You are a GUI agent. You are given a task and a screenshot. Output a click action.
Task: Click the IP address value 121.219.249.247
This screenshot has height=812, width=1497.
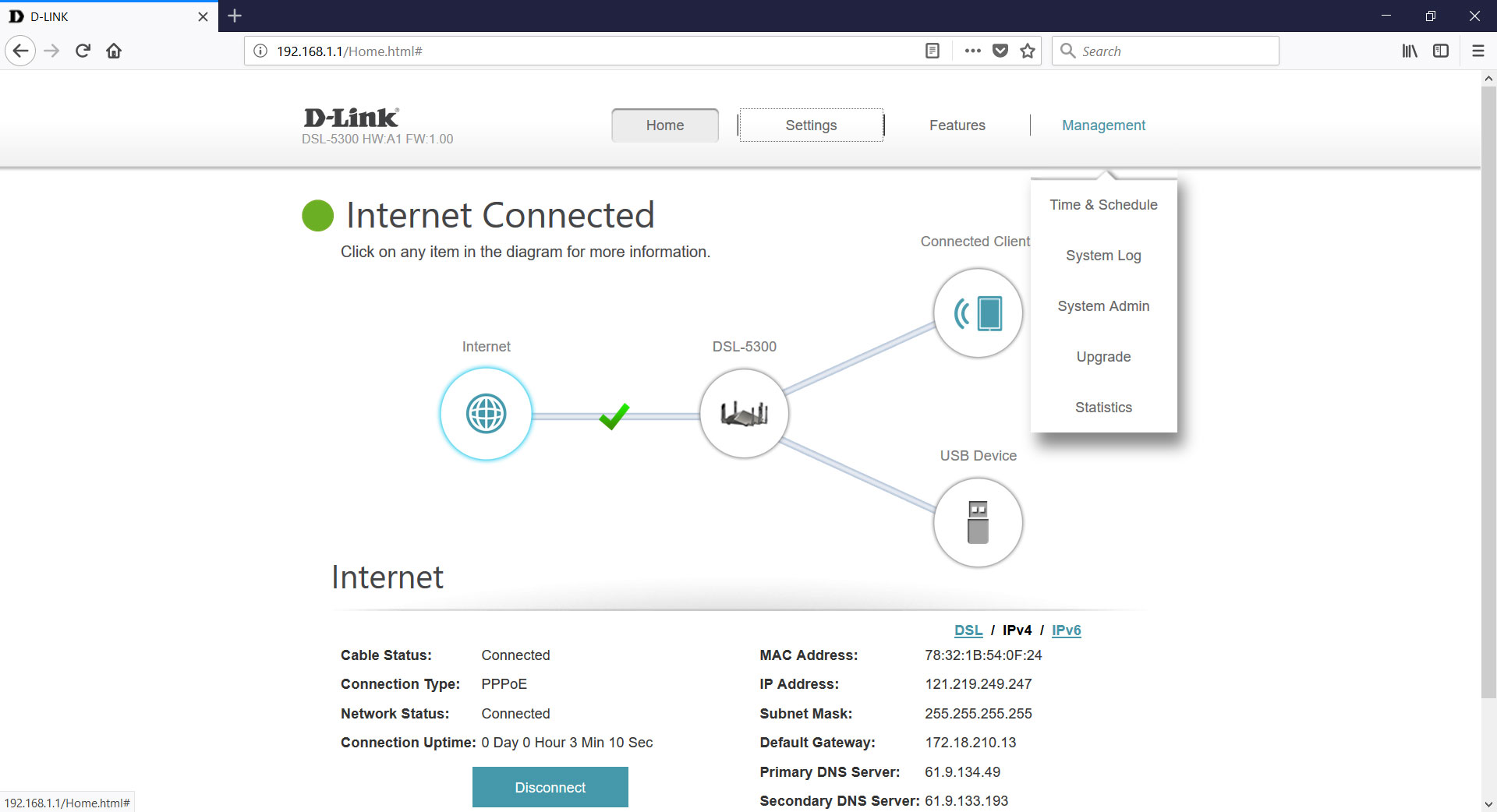pos(978,684)
